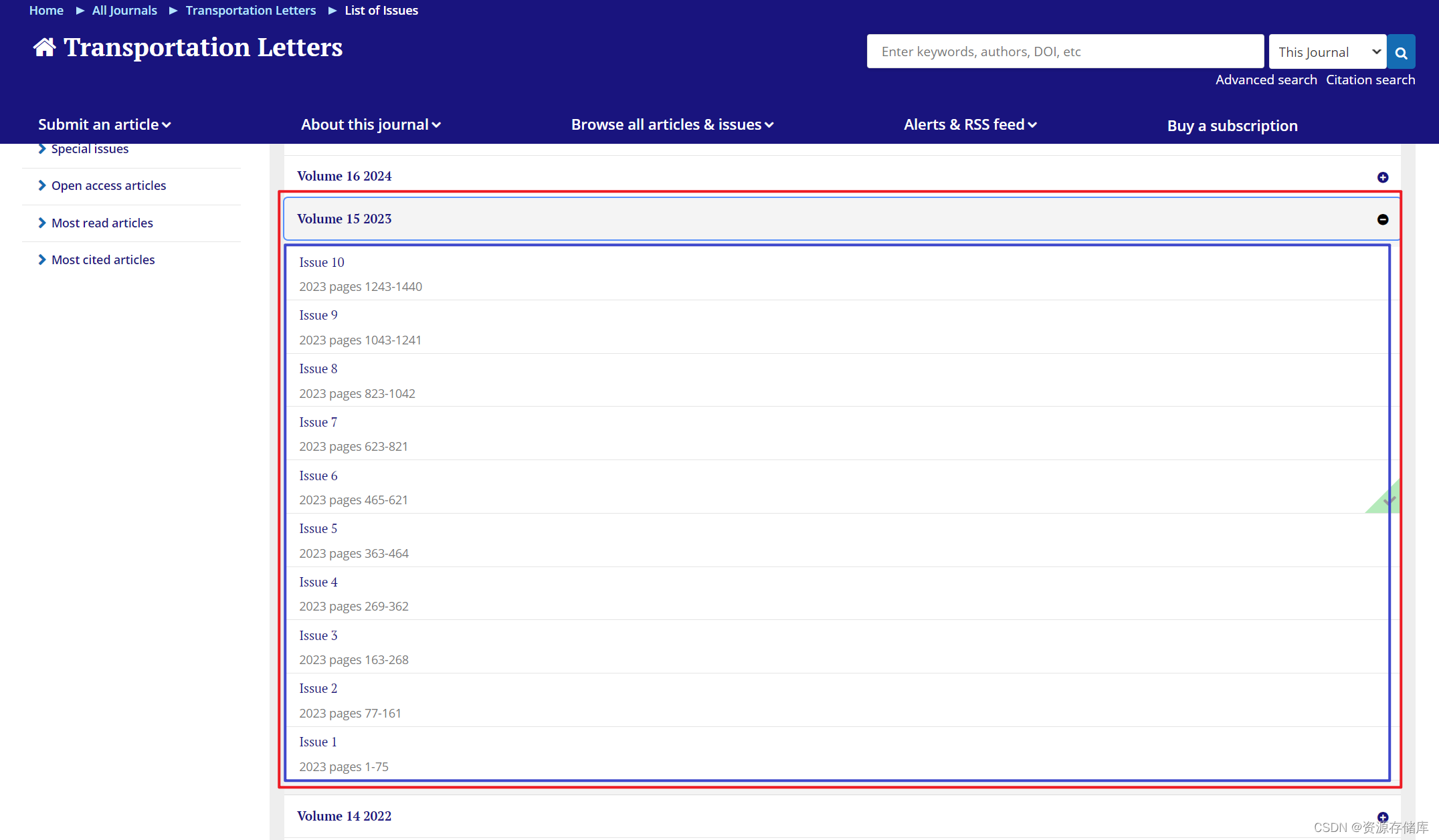This screenshot has height=840, width=1439.
Task: Expand Volume 16 2024 plus icon
Action: click(x=1383, y=177)
